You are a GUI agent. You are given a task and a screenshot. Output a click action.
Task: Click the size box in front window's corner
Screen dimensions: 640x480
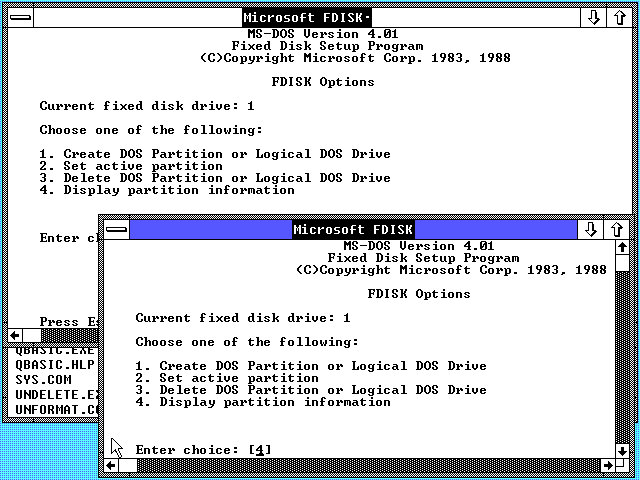click(x=622, y=465)
